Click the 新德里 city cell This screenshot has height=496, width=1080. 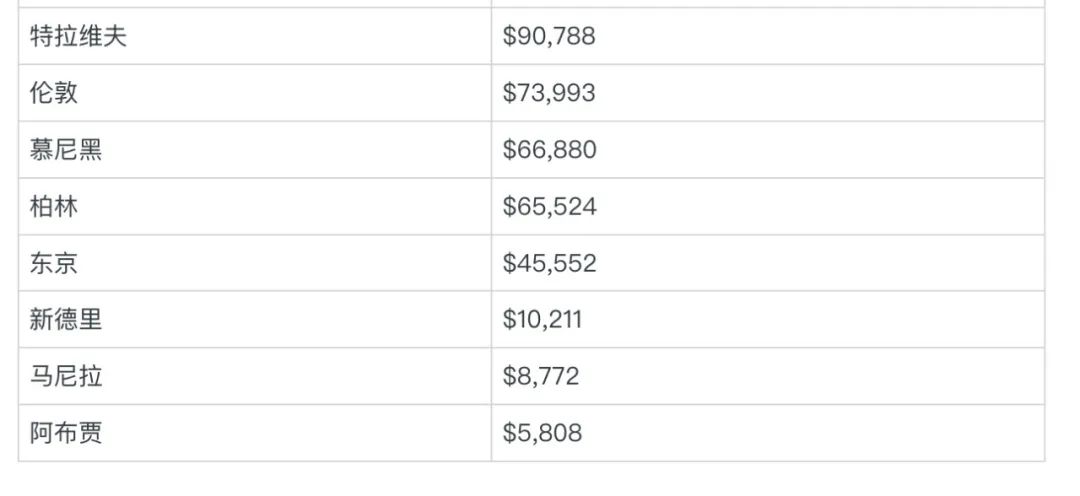(66, 320)
